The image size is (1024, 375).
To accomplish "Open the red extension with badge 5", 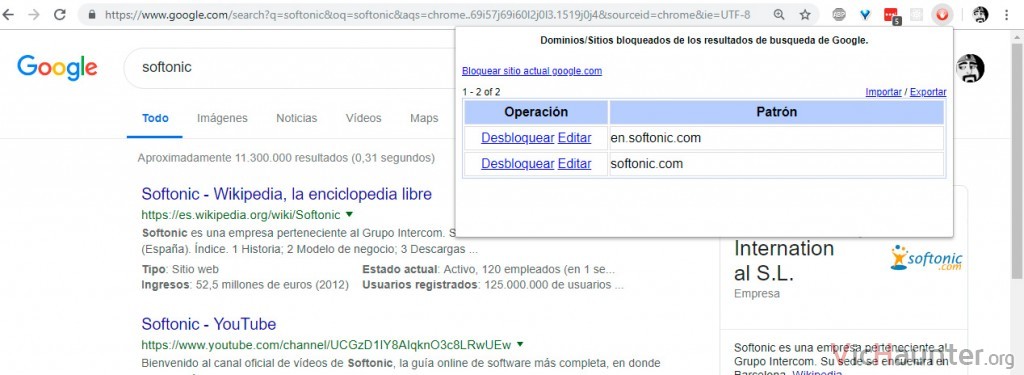I will (x=892, y=15).
